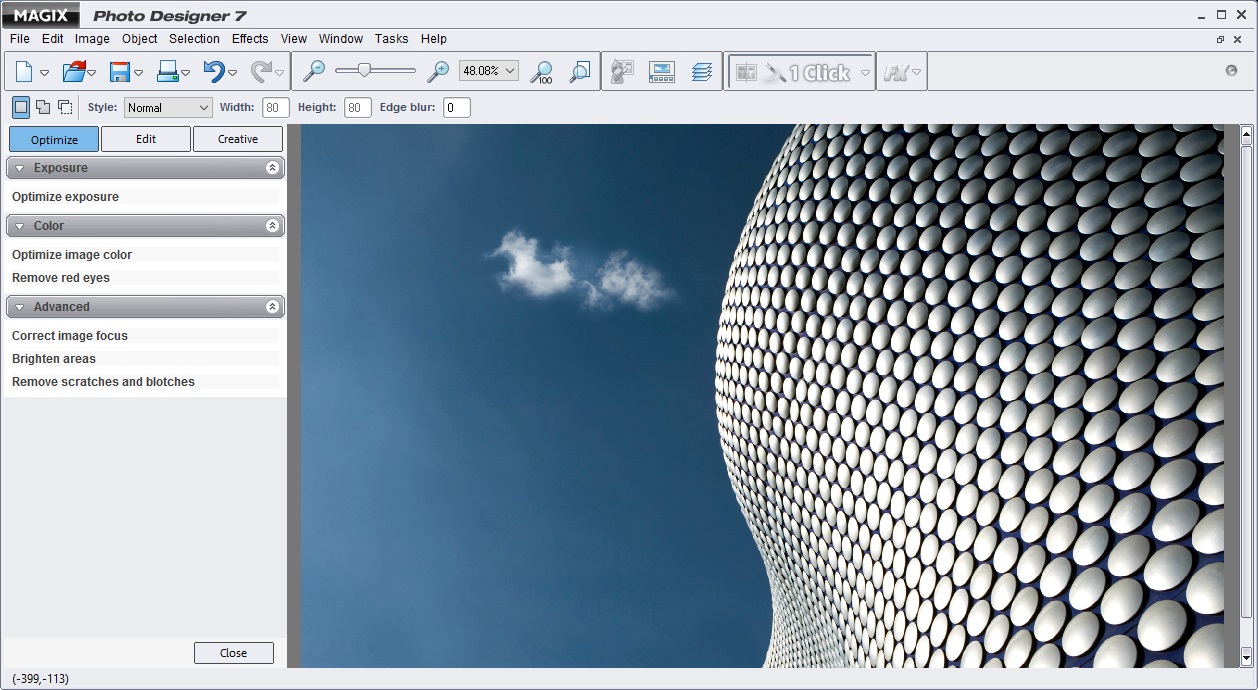
Task: Save the image with the floppy disk icon
Action: 120,72
